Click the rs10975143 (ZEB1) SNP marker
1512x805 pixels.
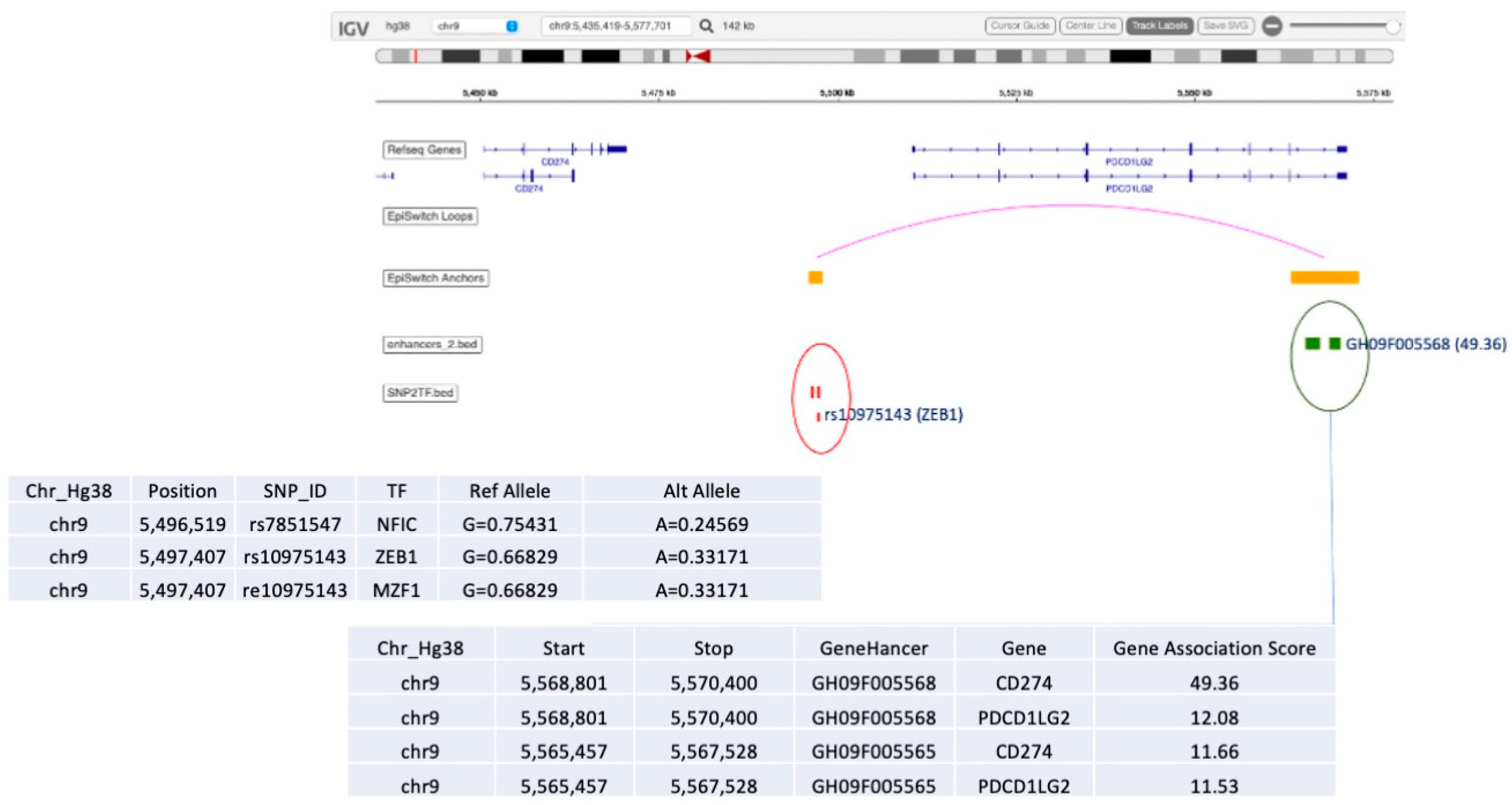818,416
